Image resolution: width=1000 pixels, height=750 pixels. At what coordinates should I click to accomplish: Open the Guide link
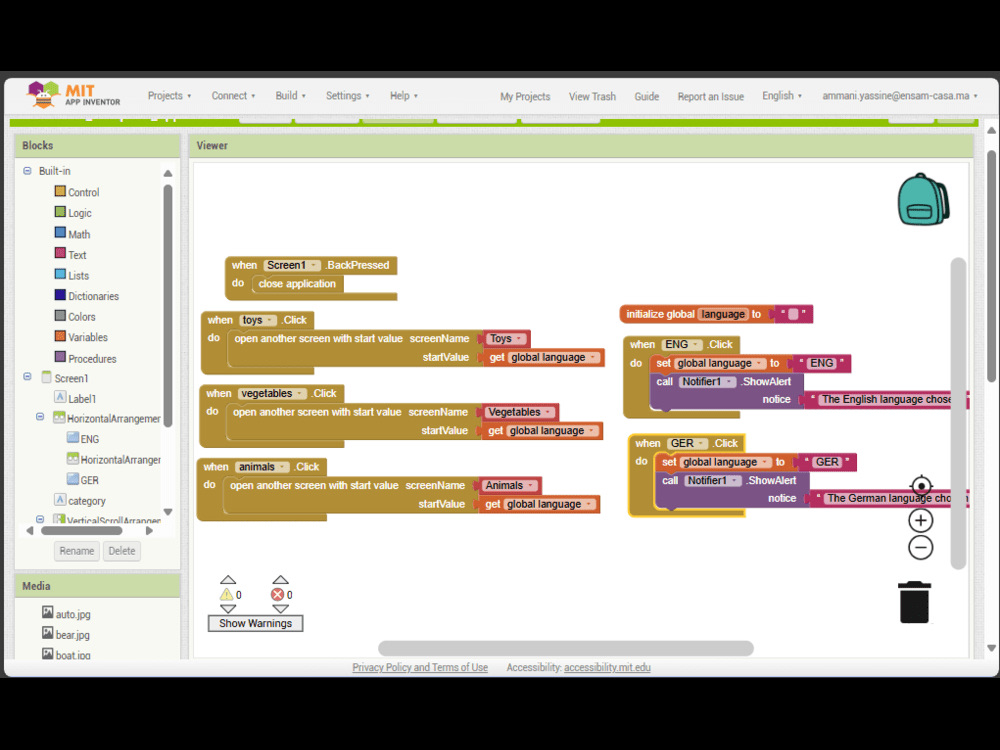click(647, 96)
